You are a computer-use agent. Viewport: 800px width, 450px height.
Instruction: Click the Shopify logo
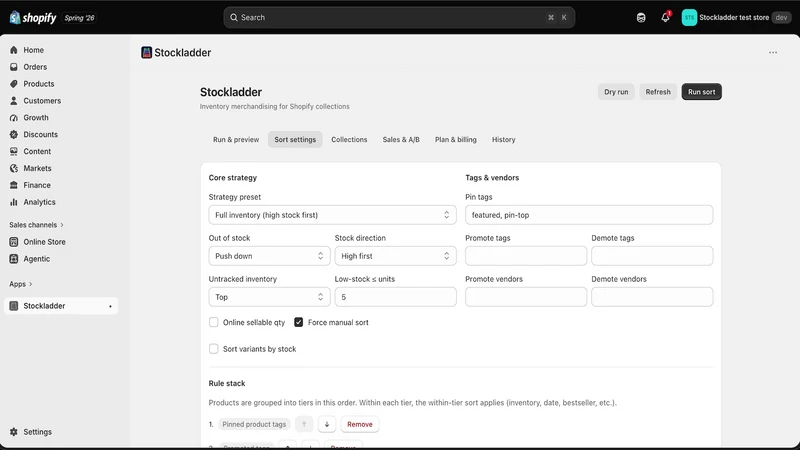(33, 18)
